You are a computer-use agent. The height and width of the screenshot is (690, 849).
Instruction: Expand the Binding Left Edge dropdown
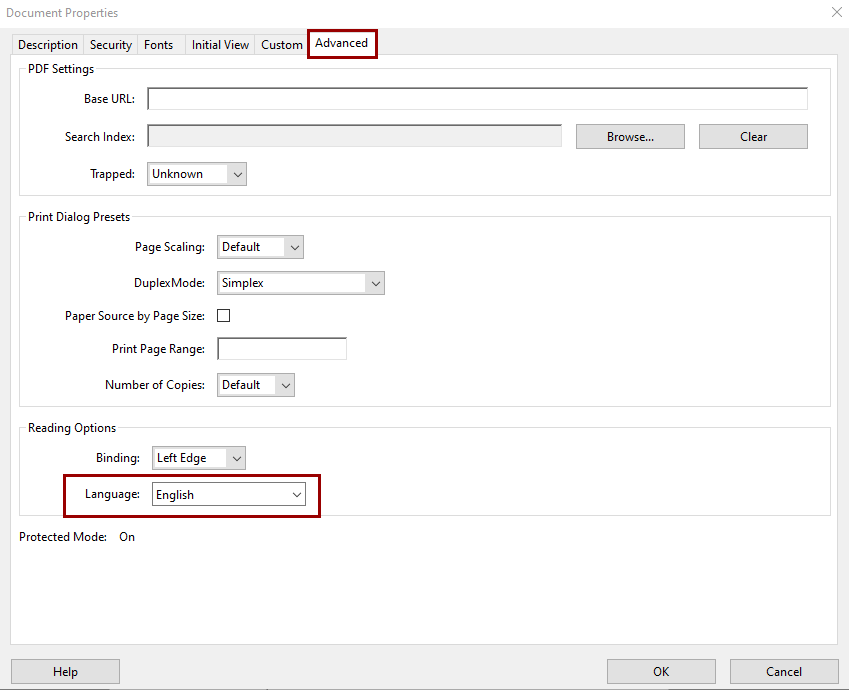[x=199, y=458]
